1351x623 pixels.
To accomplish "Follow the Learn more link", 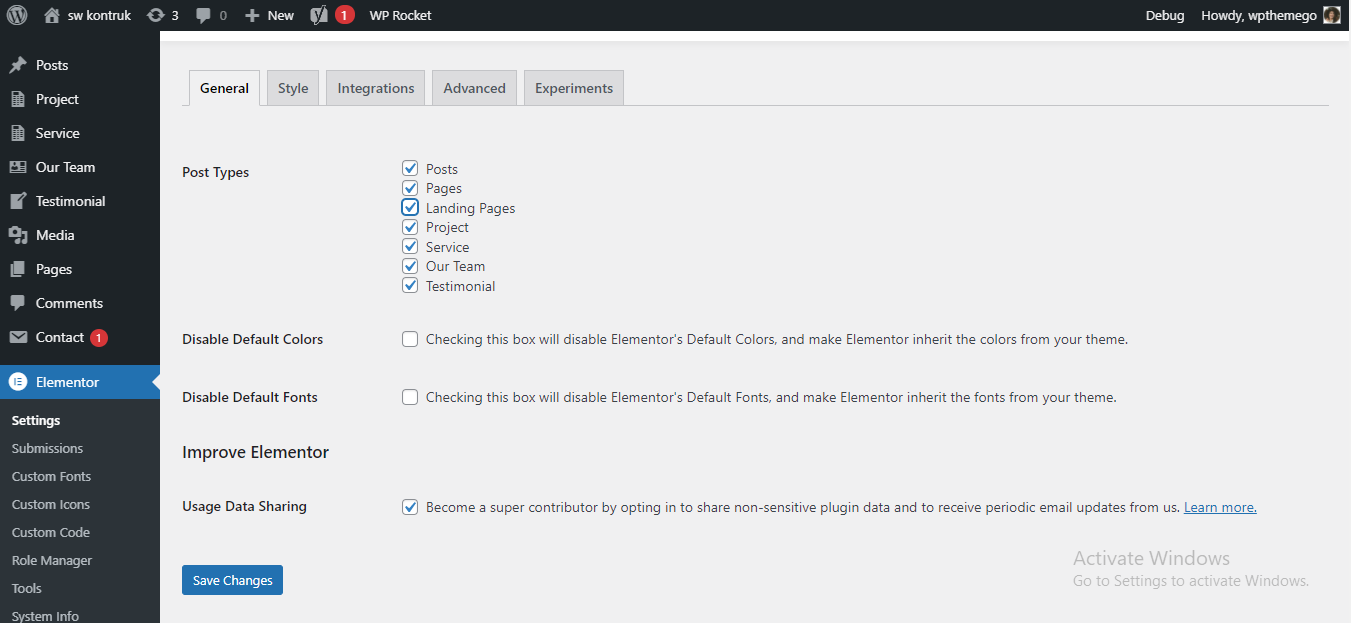I will click(1220, 508).
